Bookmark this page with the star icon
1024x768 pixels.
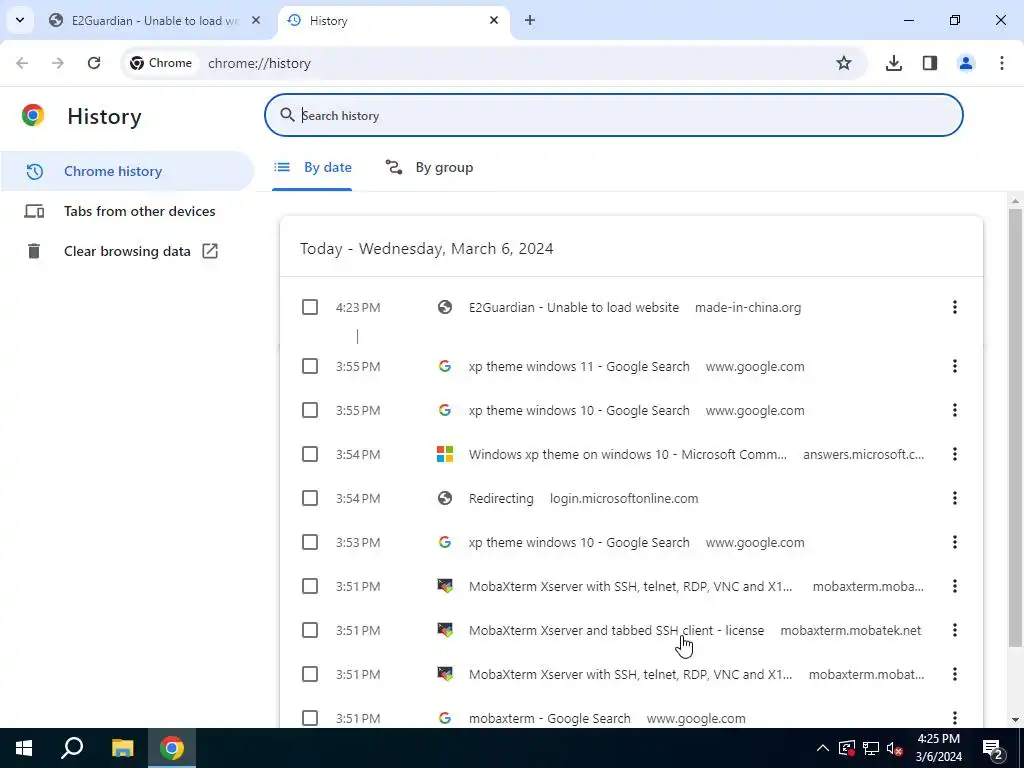tap(844, 63)
